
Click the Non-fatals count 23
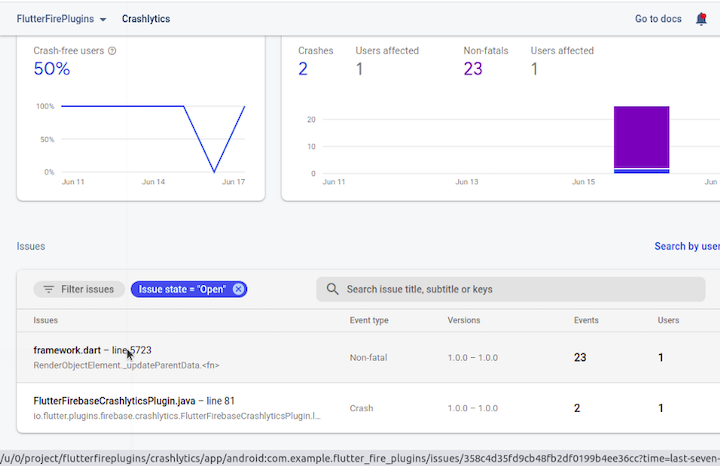[x=473, y=69]
